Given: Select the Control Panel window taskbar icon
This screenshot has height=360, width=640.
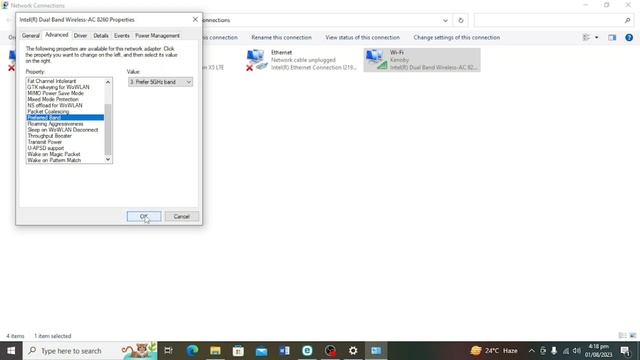Looking at the screenshot, I should click(x=376, y=351).
